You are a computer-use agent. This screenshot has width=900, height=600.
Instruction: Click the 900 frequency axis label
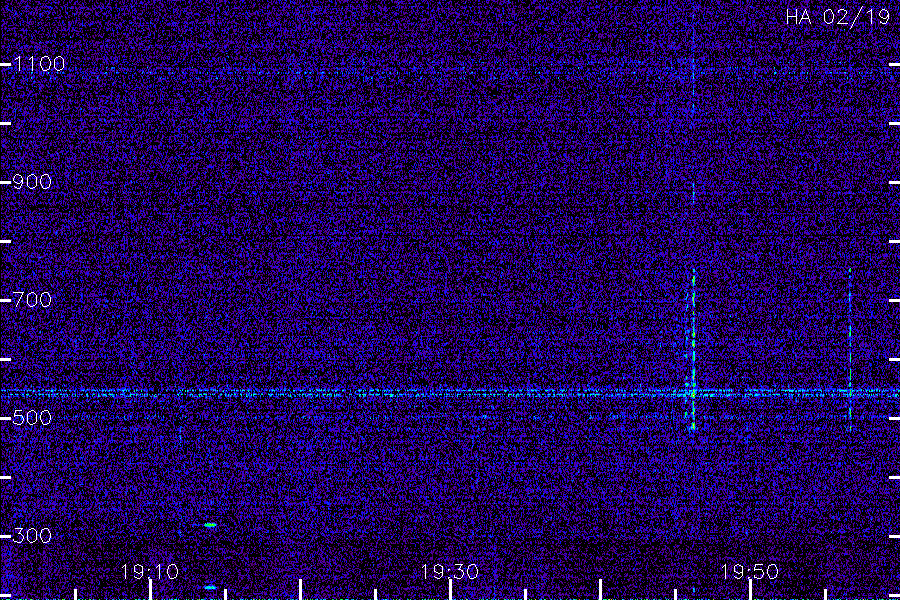(32, 182)
